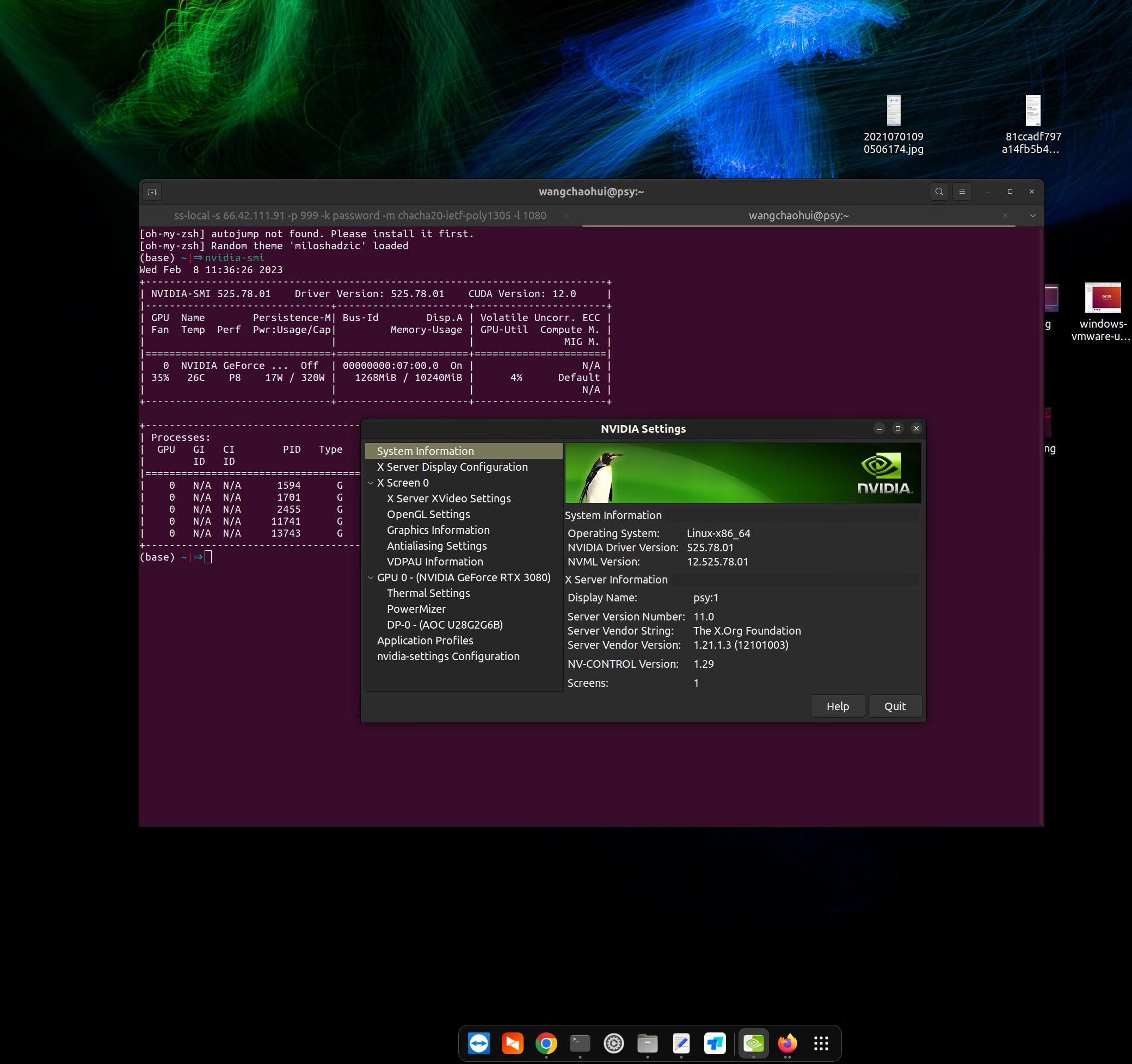Open VDPAU Information page
This screenshot has width=1132, height=1064.
(434, 561)
